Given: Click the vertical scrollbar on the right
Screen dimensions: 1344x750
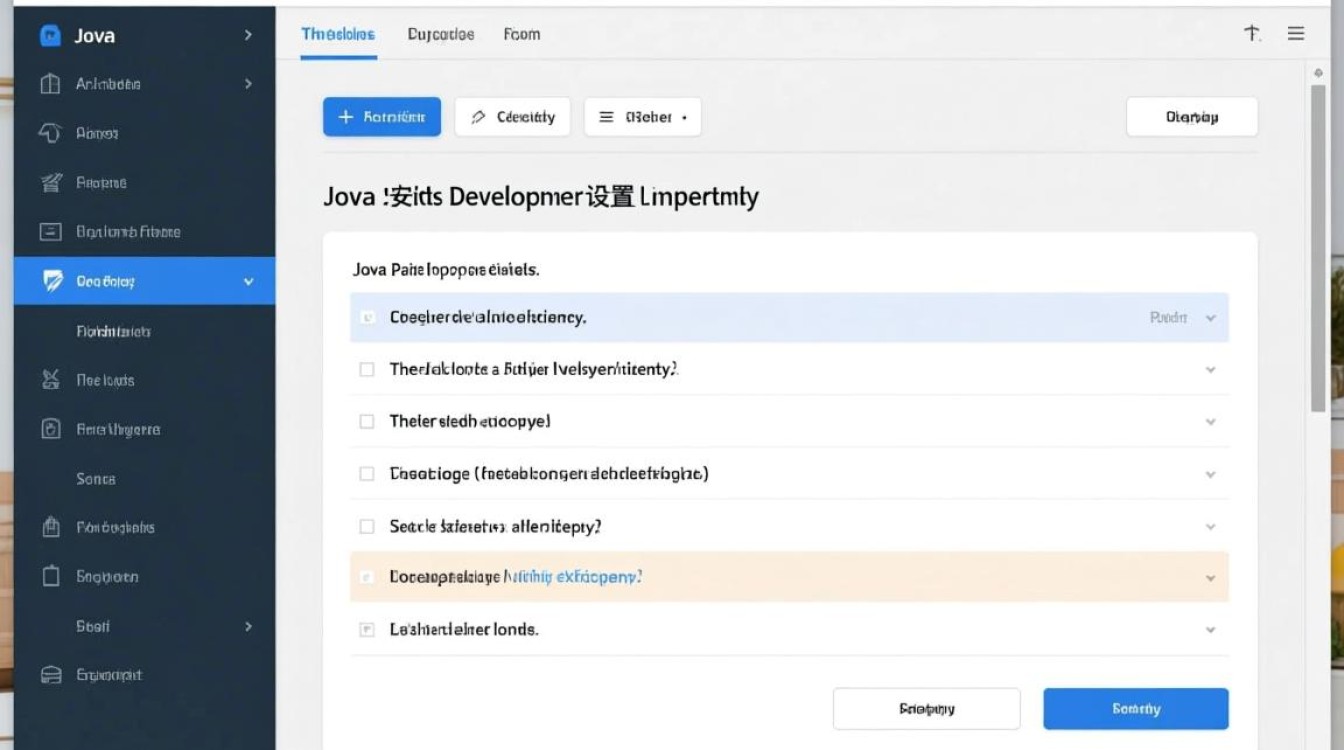Looking at the screenshot, I should (1318, 250).
